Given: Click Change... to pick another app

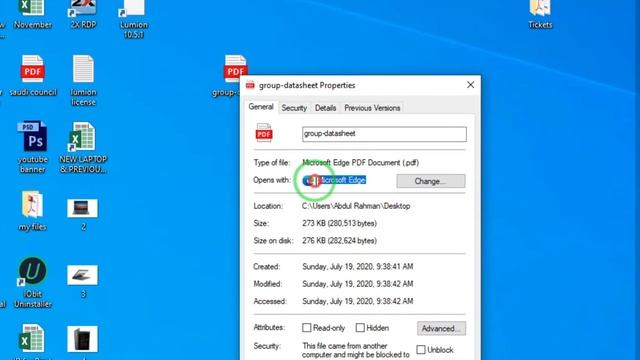Looking at the screenshot, I should point(431,181).
